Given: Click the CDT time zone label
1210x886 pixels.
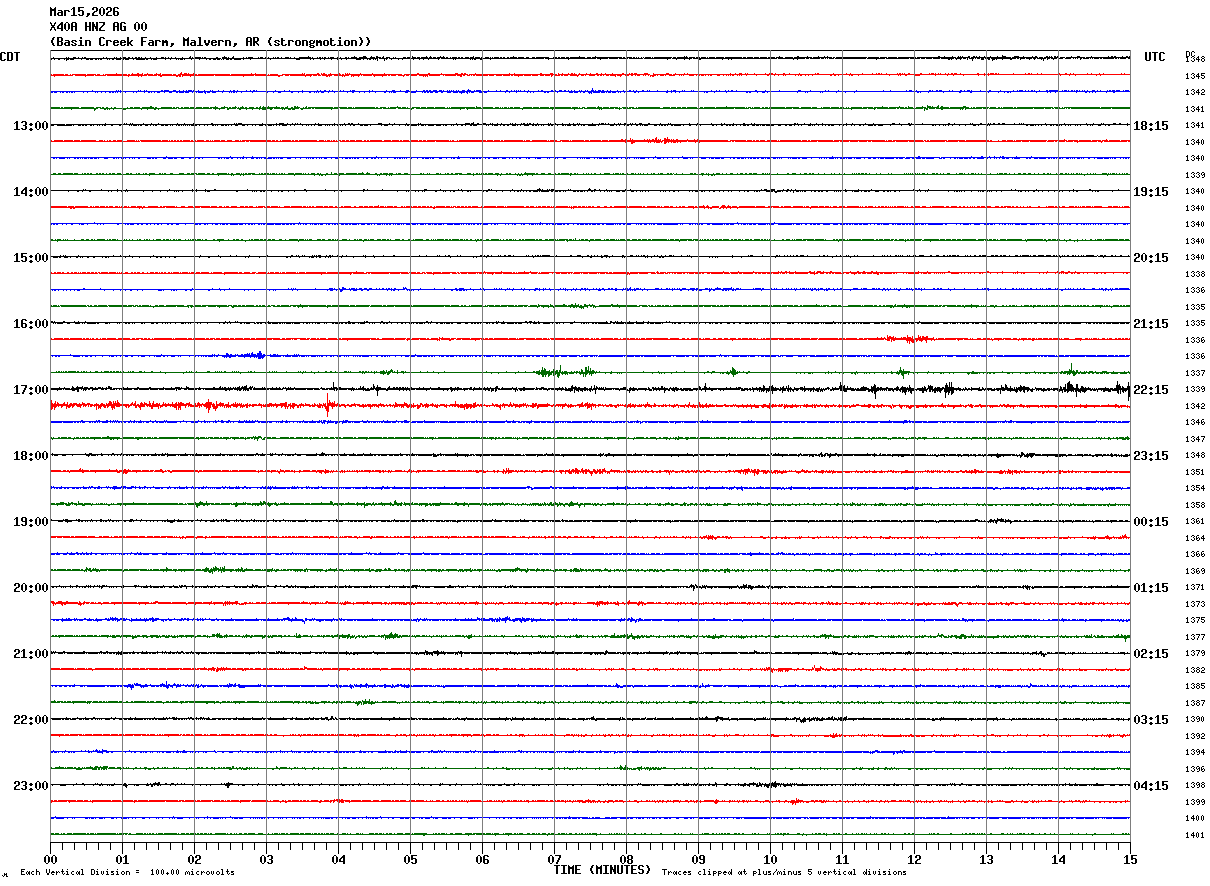Looking at the screenshot, I should pyautogui.click(x=10, y=57).
